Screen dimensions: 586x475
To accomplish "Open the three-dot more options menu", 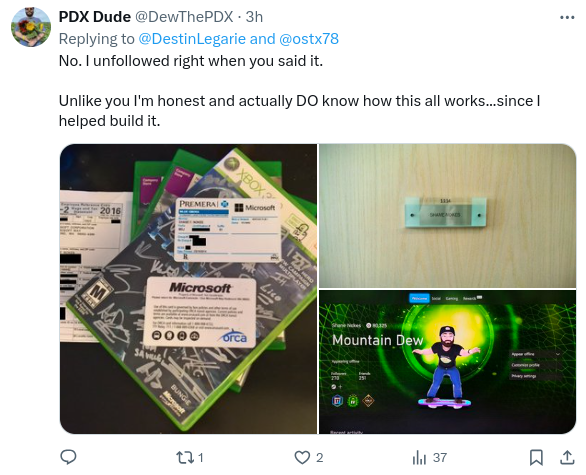I will pos(567,17).
